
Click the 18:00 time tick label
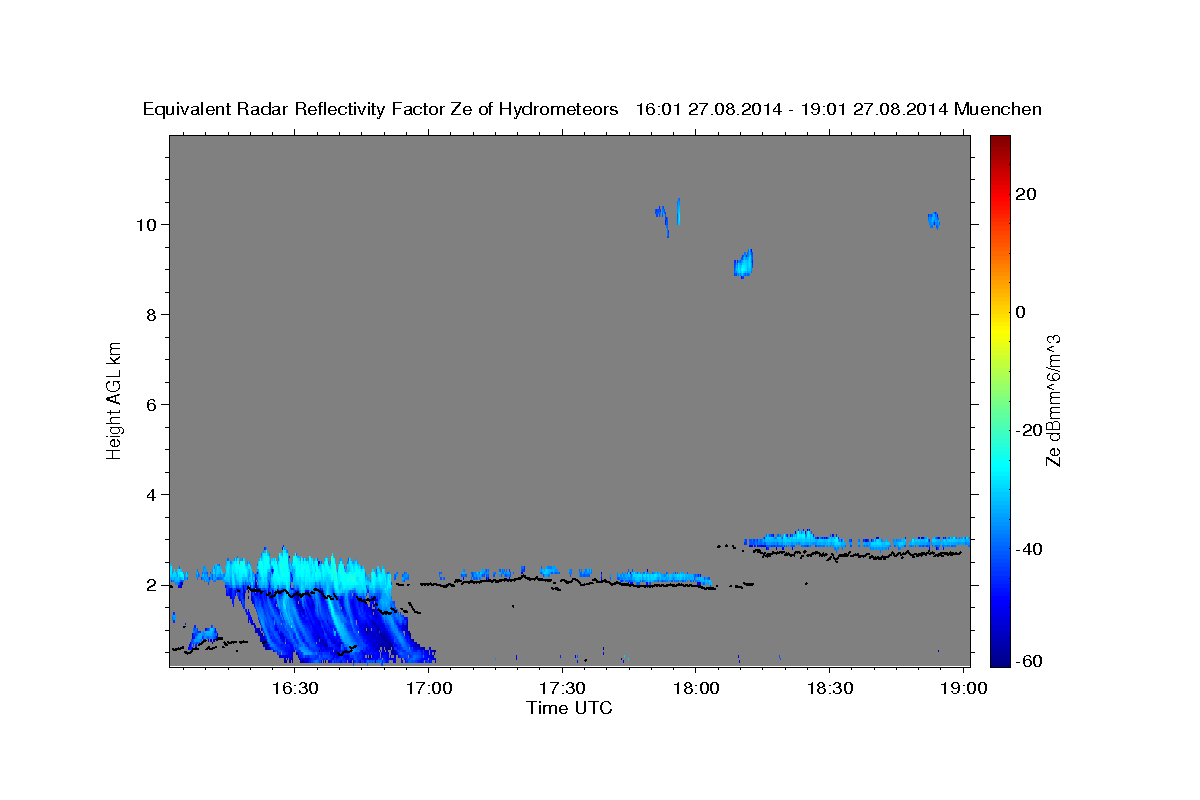click(696, 689)
